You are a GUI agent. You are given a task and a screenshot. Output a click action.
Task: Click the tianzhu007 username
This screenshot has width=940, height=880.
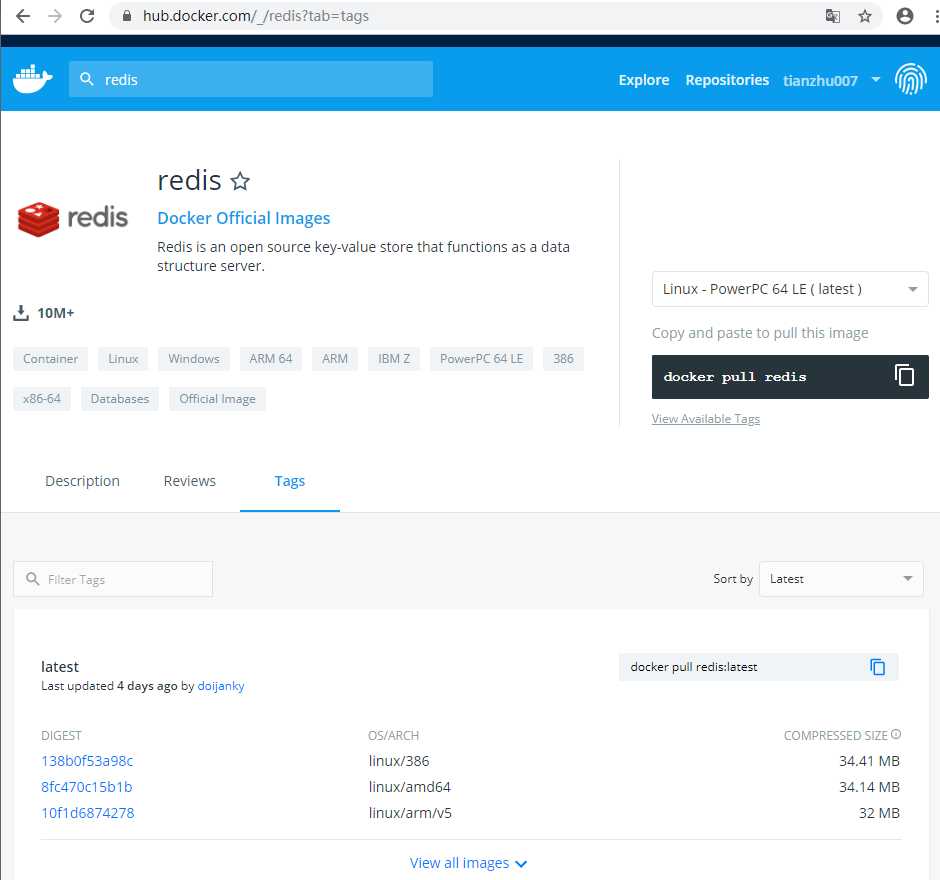[x=820, y=80]
